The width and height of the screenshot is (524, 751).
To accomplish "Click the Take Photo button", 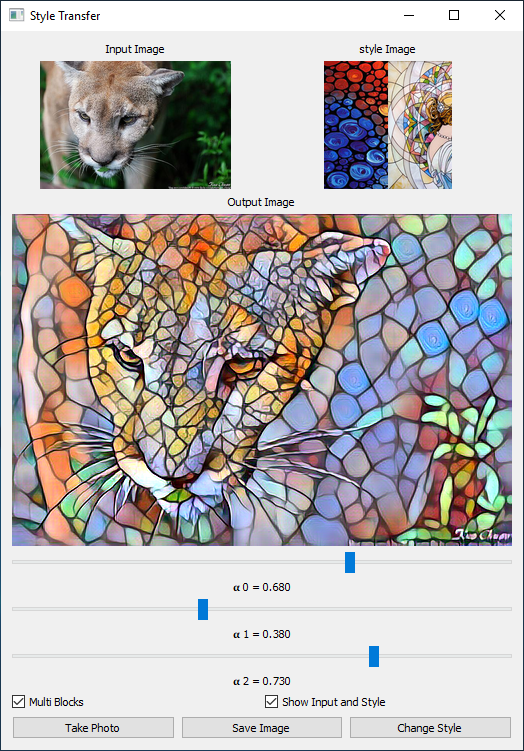I will pos(93,728).
